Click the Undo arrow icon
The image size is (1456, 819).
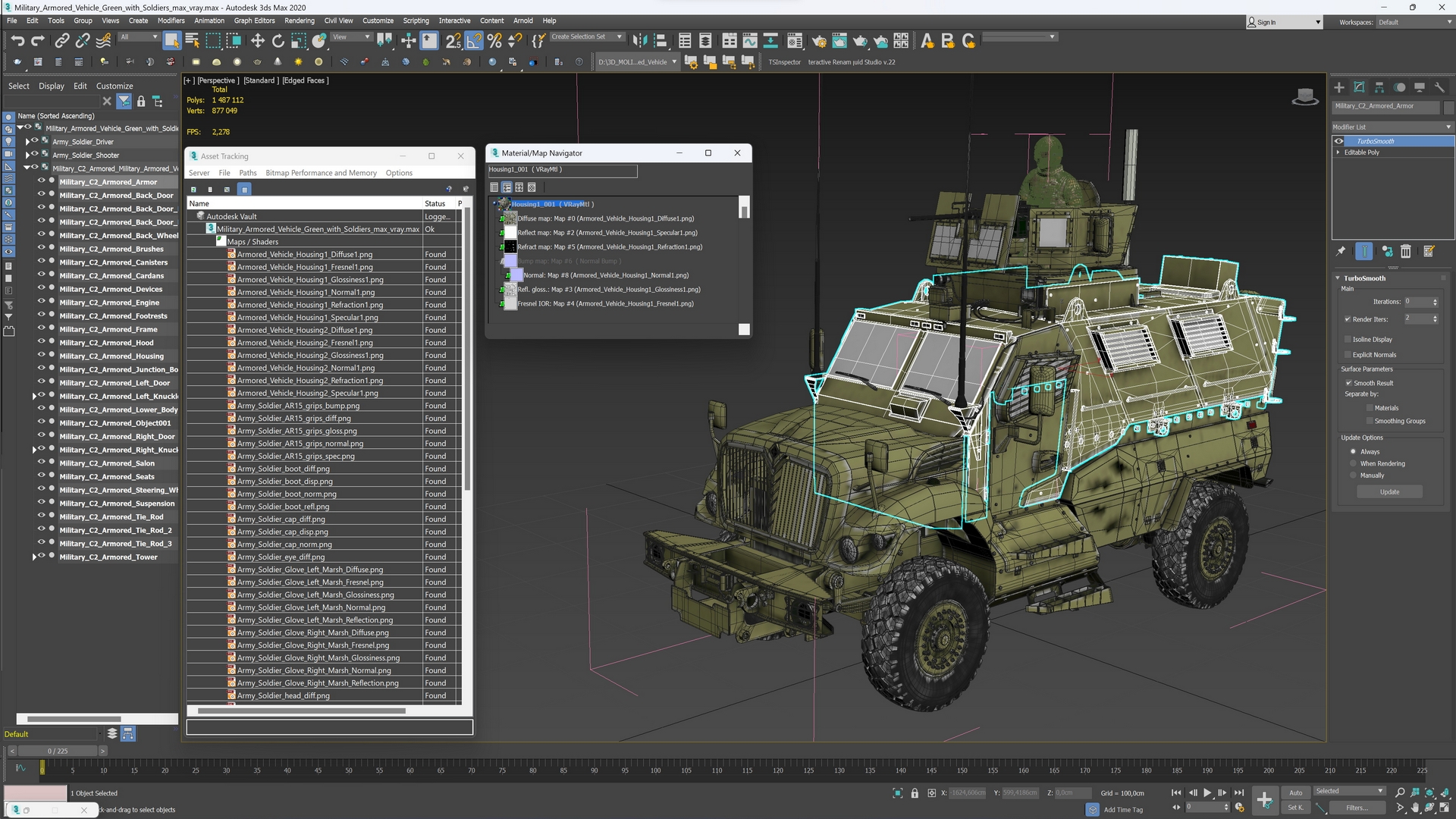tap(18, 41)
